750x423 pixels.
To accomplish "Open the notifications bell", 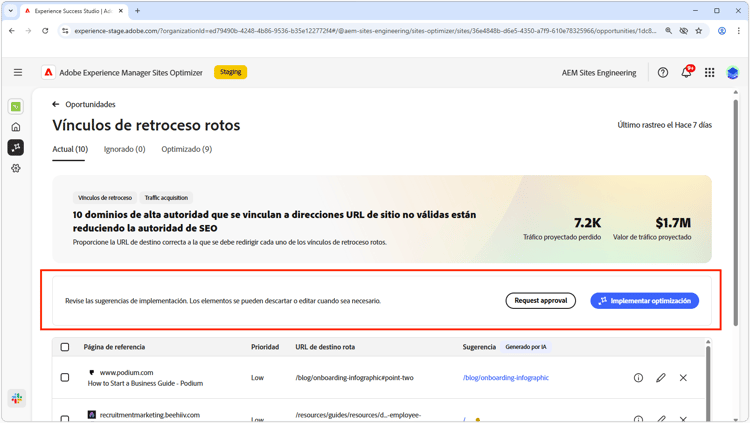I will (686, 72).
